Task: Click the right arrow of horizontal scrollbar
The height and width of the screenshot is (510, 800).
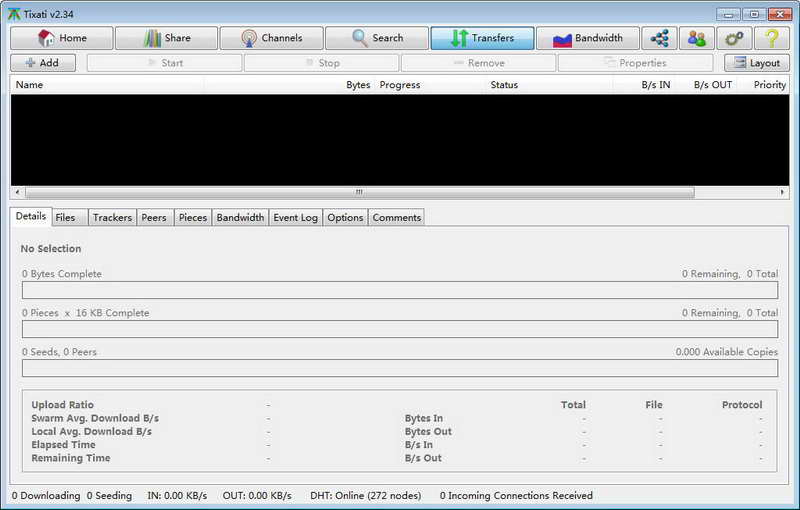Action: tap(782, 192)
